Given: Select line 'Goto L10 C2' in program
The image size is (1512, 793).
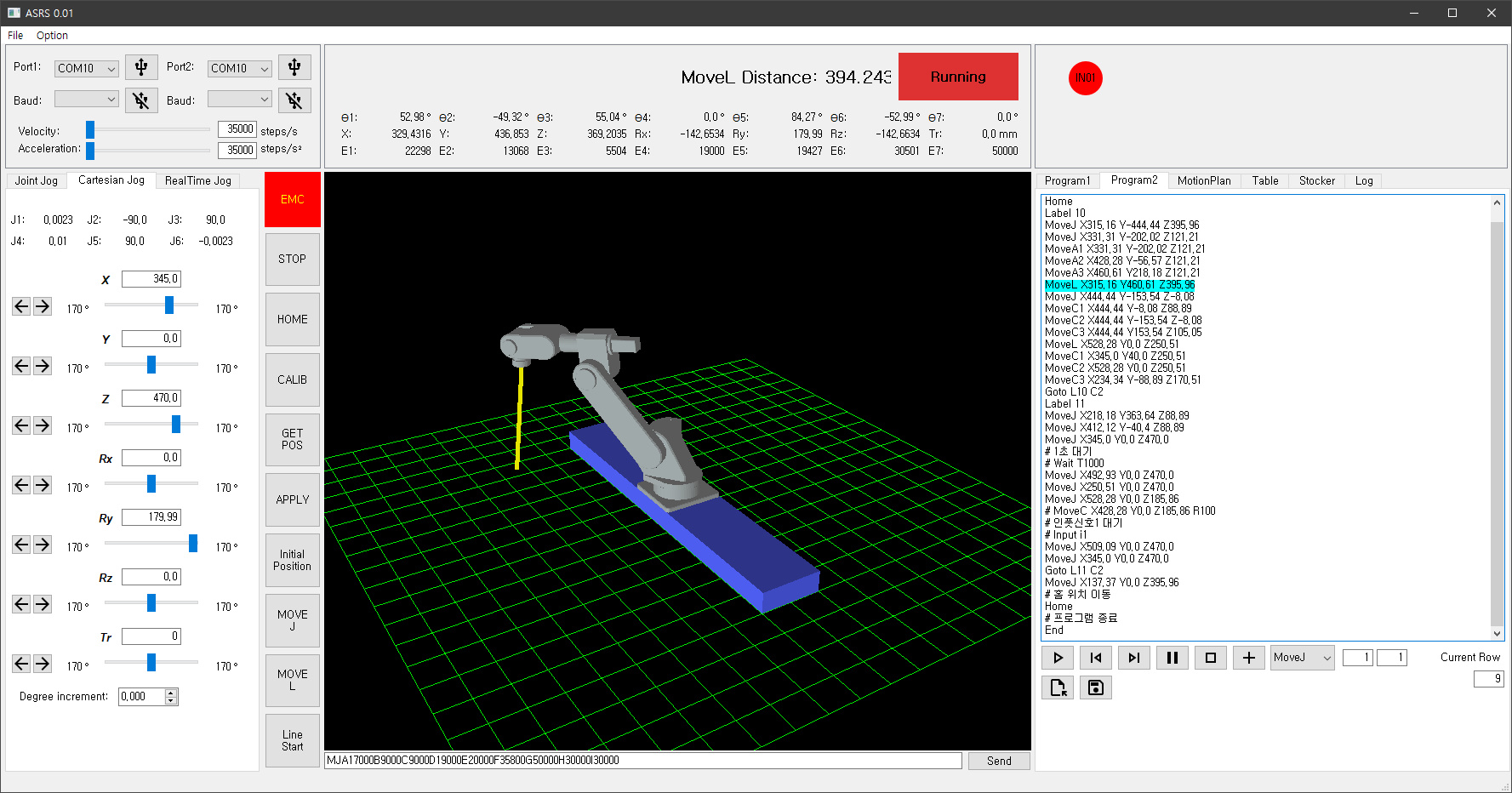Looking at the screenshot, I should point(1074,392).
